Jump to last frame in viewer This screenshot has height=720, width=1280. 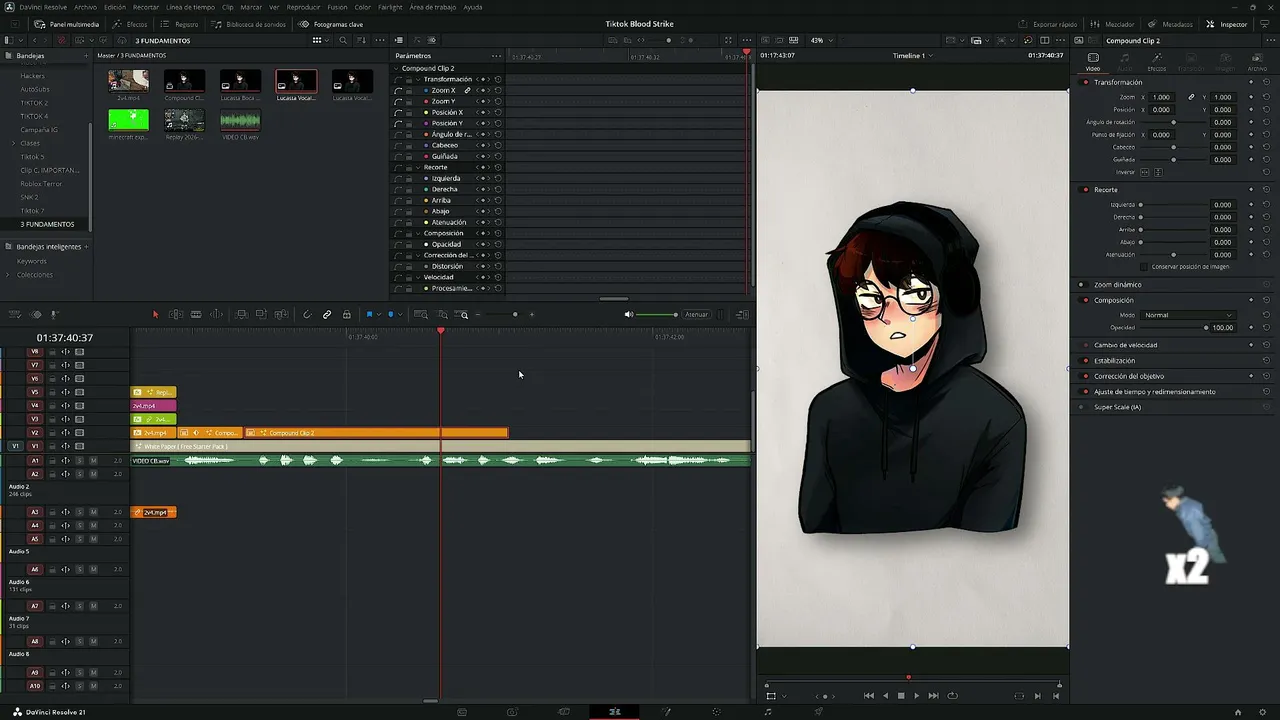[x=933, y=696]
